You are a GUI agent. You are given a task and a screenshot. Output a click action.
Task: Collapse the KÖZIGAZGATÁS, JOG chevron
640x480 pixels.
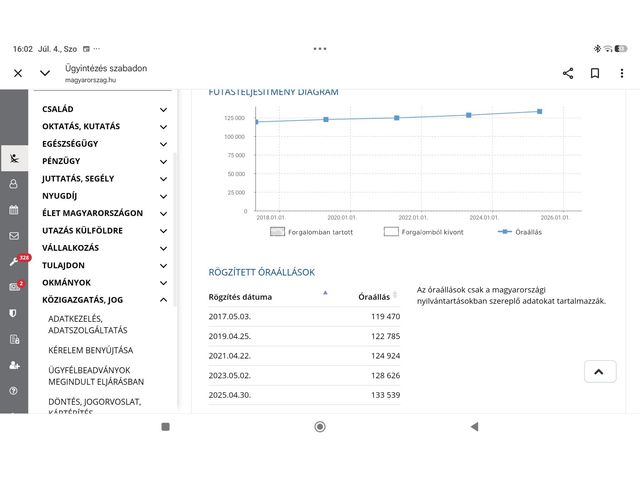(x=163, y=300)
